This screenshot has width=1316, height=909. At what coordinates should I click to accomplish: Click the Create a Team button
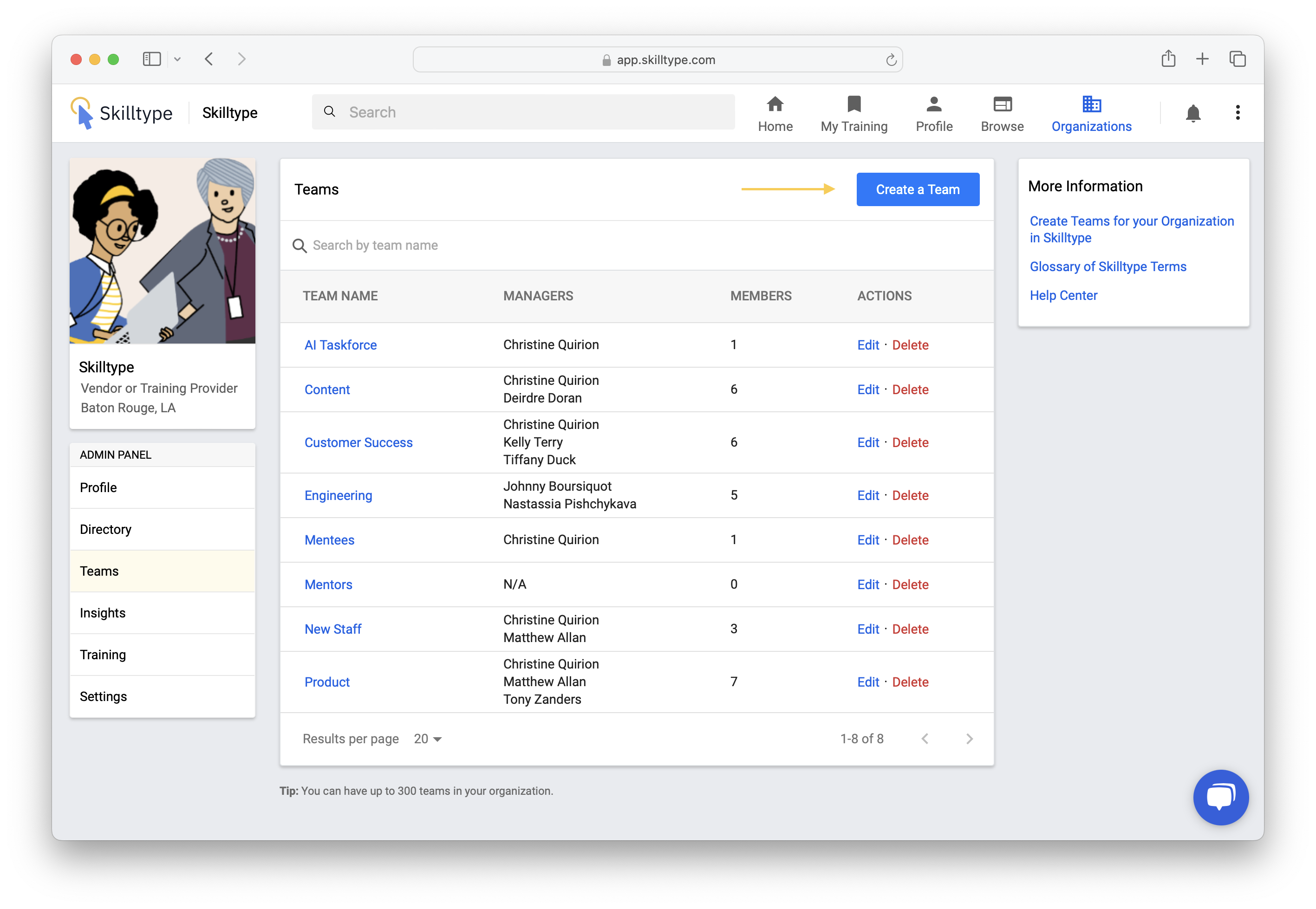(917, 189)
